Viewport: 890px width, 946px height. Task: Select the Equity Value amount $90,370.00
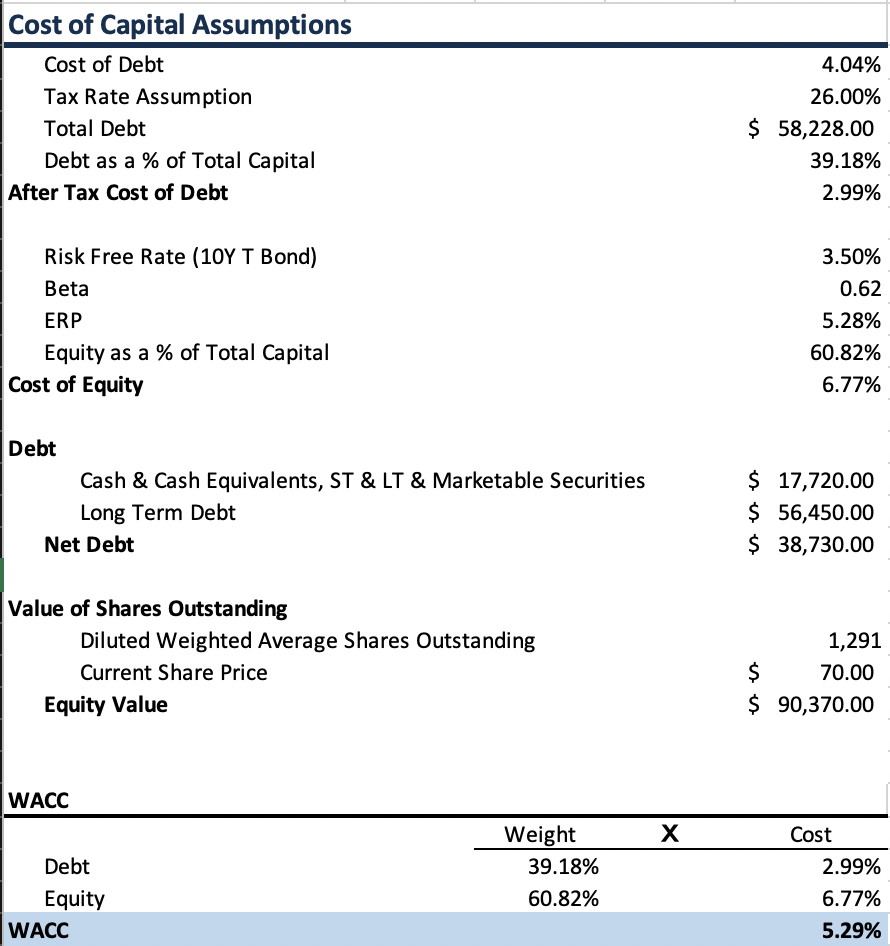(812, 705)
